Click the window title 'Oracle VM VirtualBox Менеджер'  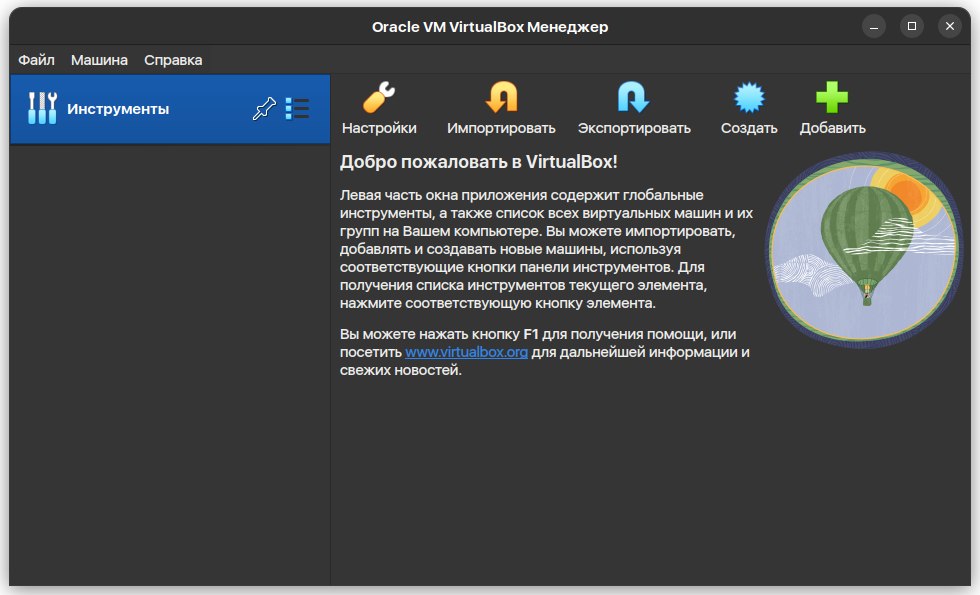click(x=490, y=27)
